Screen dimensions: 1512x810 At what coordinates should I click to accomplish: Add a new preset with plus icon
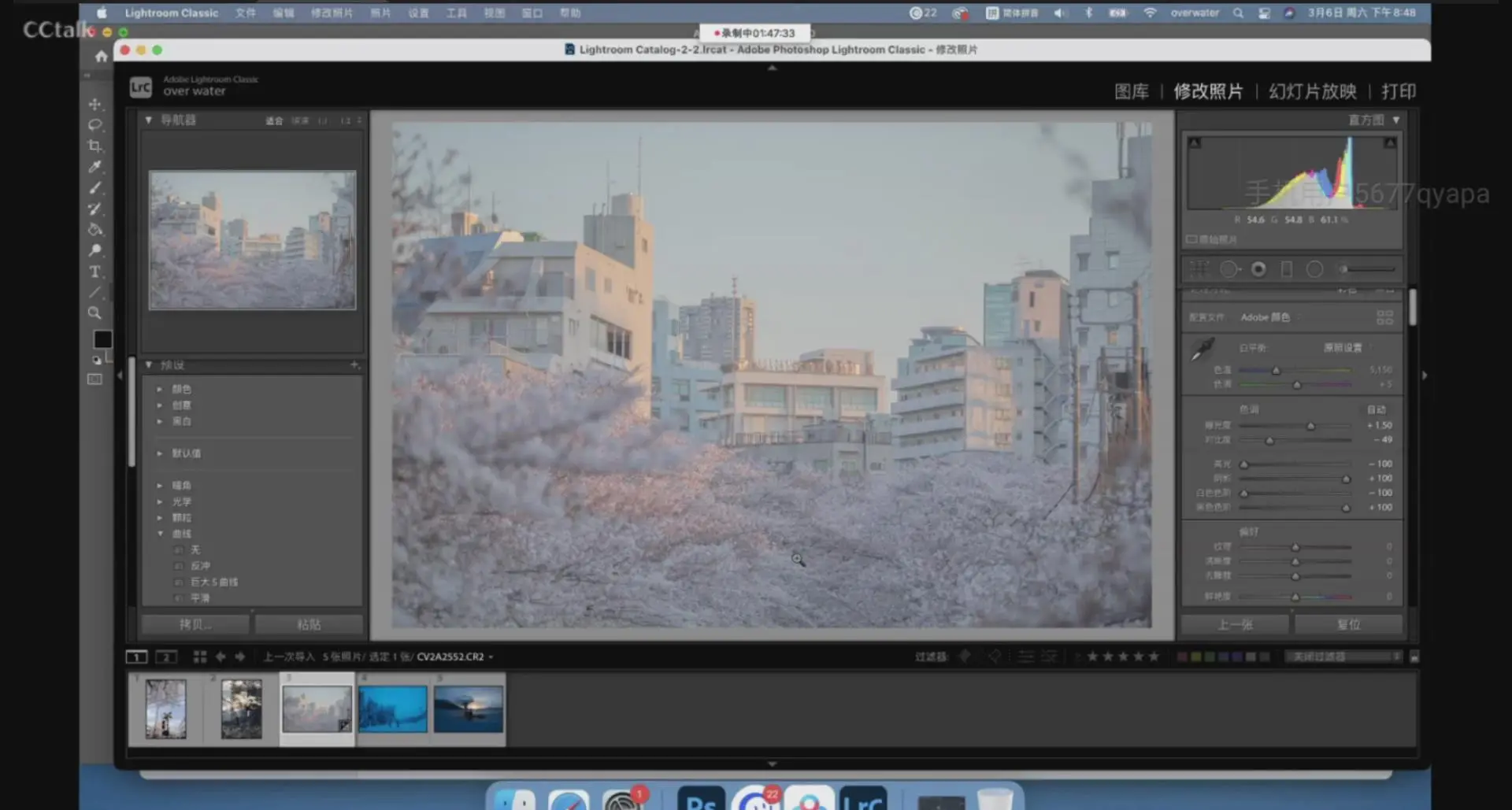354,365
